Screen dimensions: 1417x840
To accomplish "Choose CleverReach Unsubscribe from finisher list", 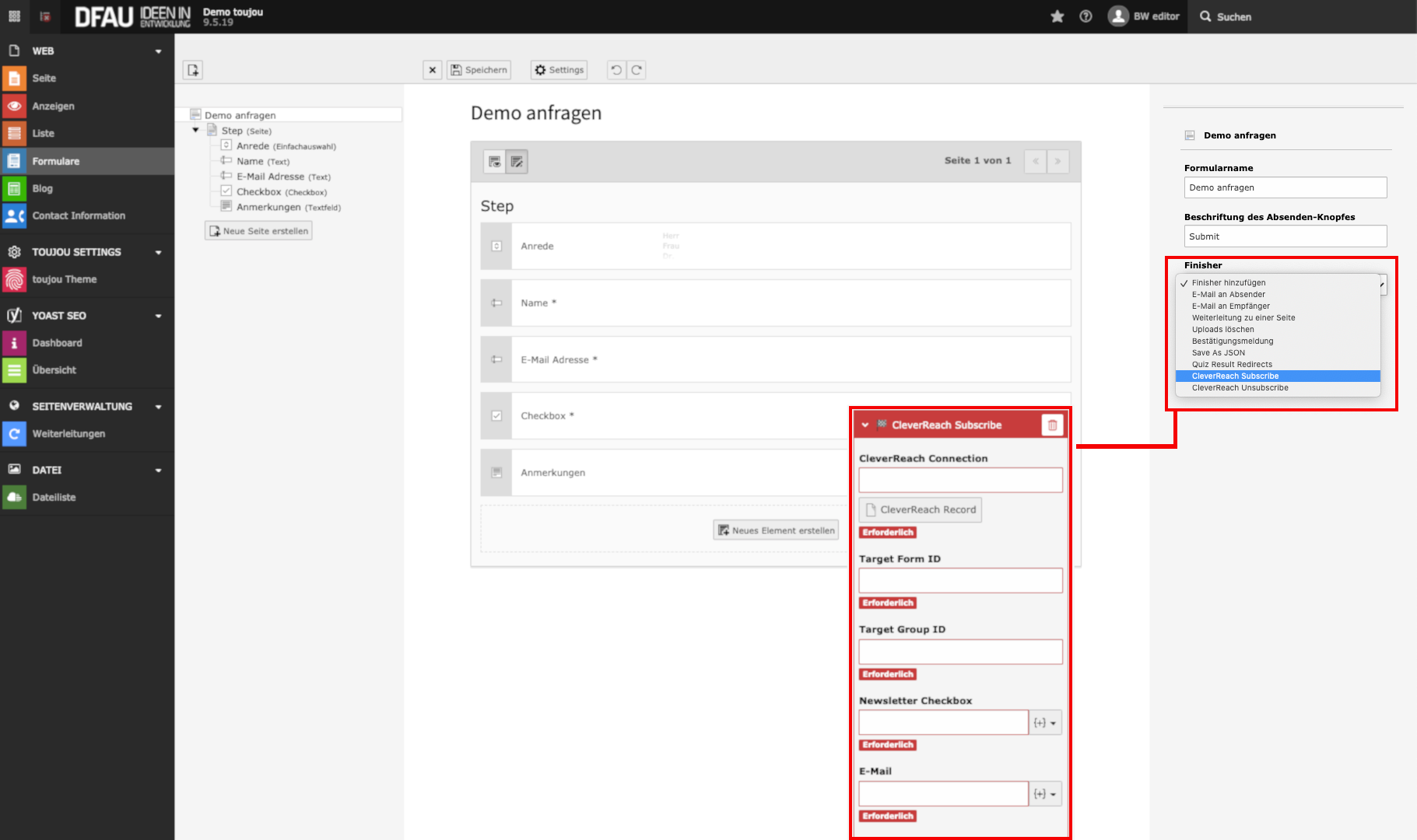I will [1240, 388].
